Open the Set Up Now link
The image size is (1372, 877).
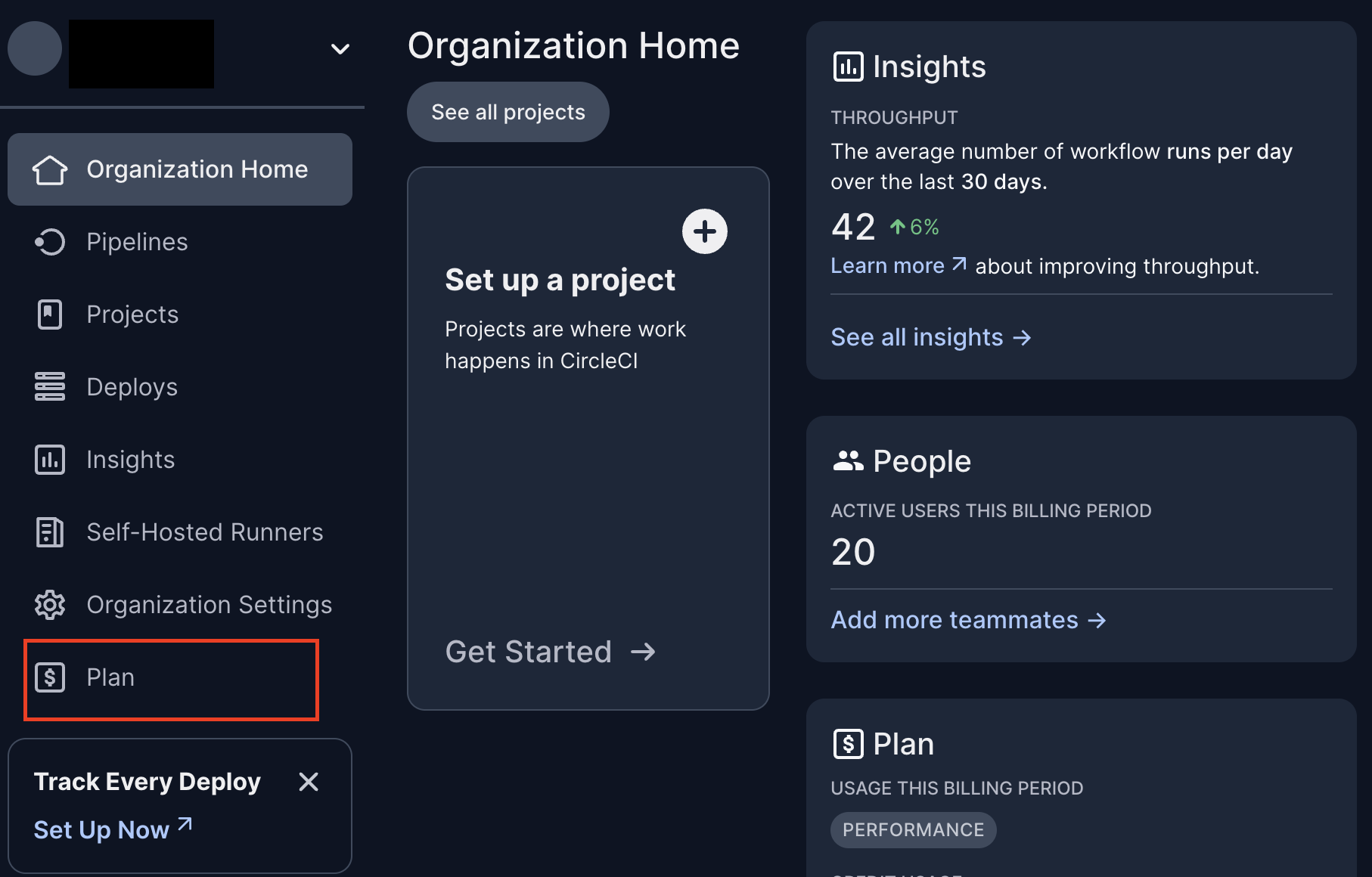click(x=113, y=829)
